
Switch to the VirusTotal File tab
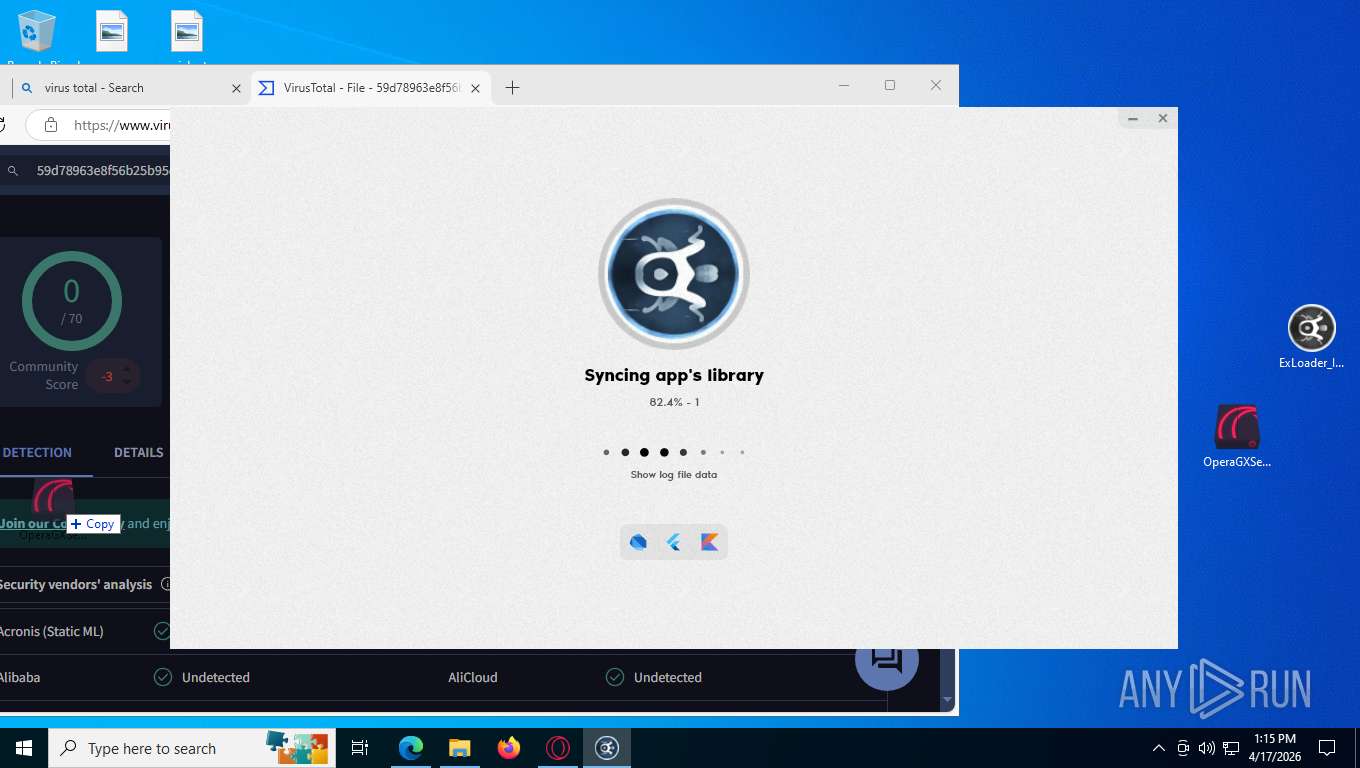(370, 88)
